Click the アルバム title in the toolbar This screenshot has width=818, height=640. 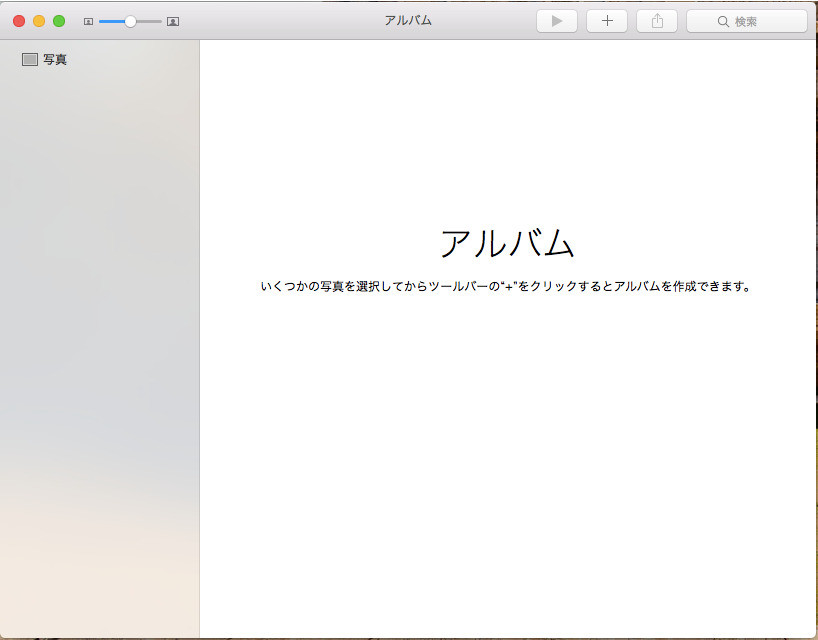click(407, 19)
